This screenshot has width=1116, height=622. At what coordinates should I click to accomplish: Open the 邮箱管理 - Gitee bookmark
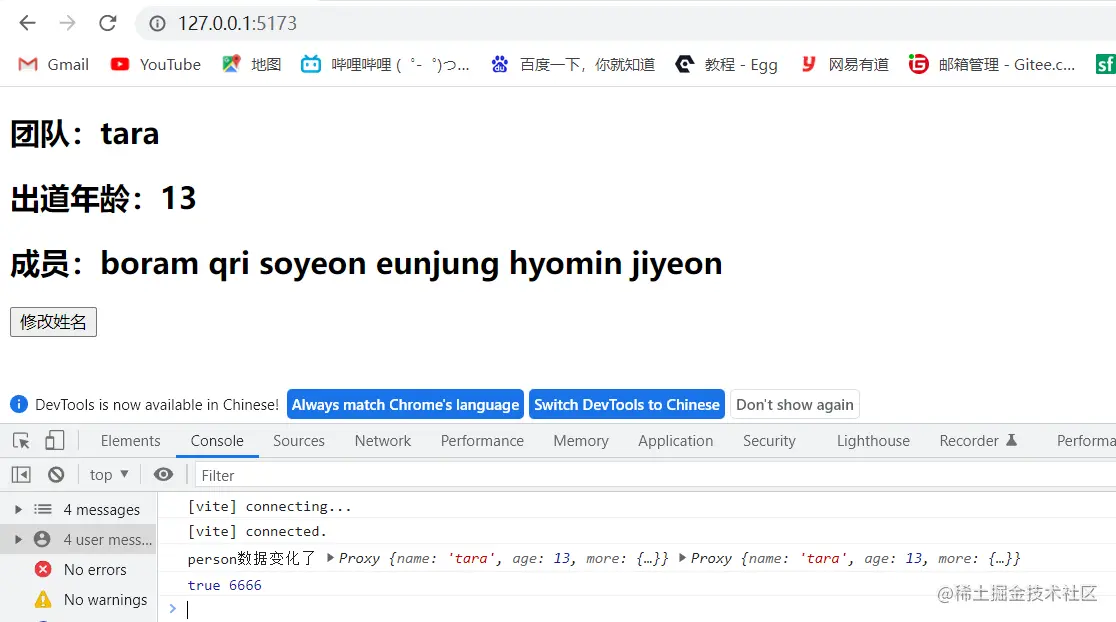click(x=992, y=65)
